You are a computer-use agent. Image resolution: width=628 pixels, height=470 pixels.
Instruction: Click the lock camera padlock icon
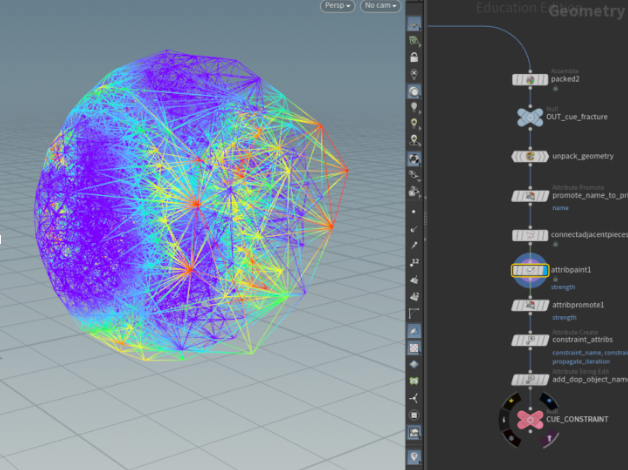tap(414, 57)
